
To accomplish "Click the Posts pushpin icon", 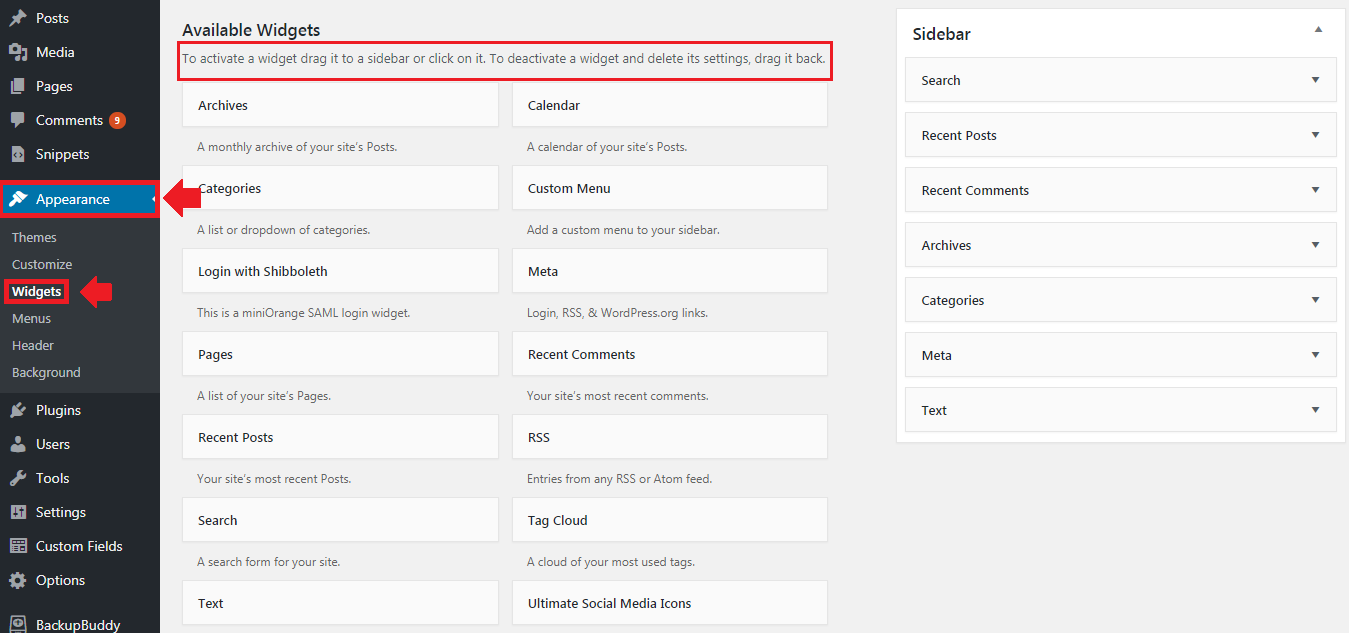I will (x=18, y=18).
